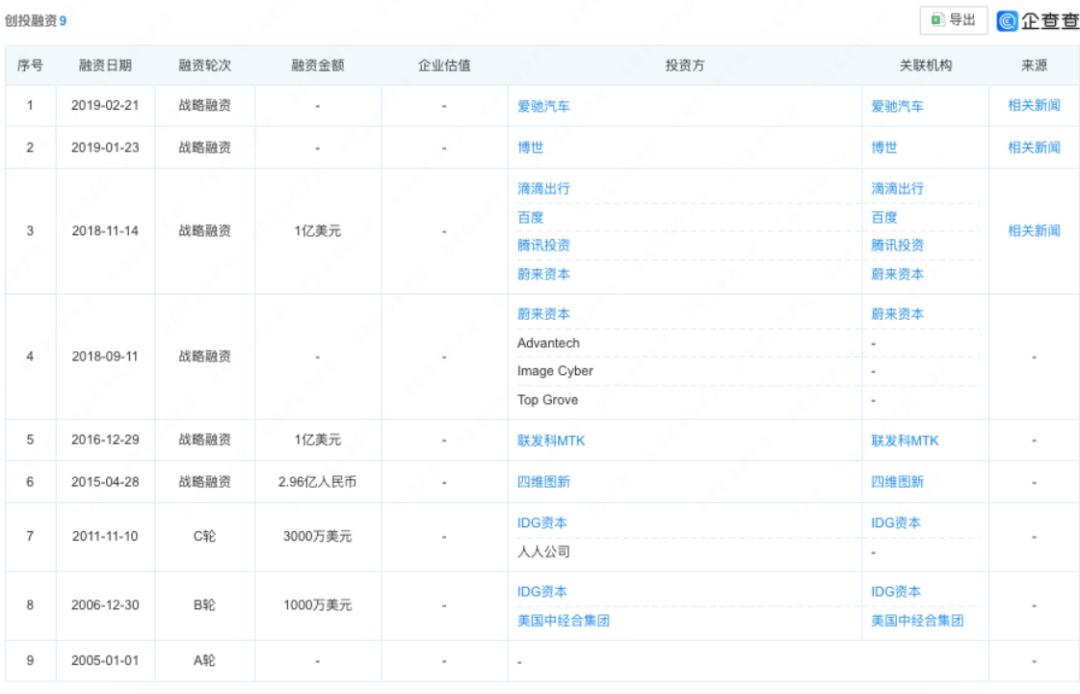This screenshot has height=694, width=1080.
Task: Open 美国中经合集团 investor link
Action: [563, 620]
